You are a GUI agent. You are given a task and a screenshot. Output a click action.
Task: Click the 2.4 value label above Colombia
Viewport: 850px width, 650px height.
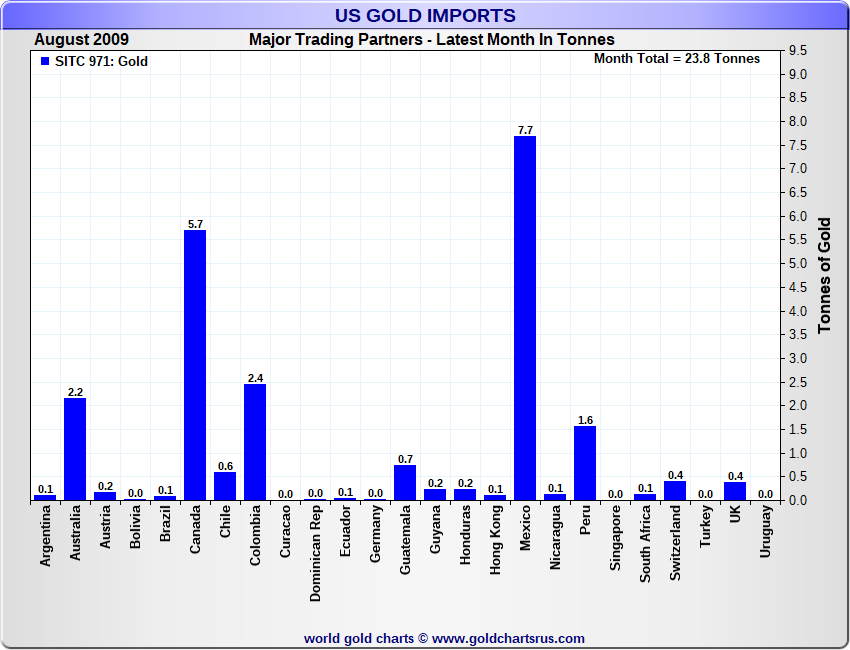tap(255, 378)
